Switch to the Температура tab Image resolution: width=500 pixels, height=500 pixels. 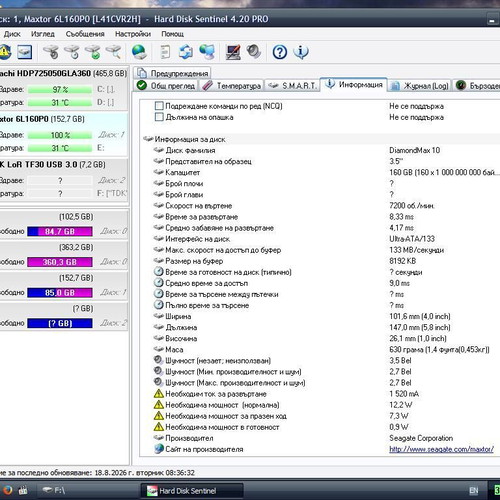click(x=232, y=86)
